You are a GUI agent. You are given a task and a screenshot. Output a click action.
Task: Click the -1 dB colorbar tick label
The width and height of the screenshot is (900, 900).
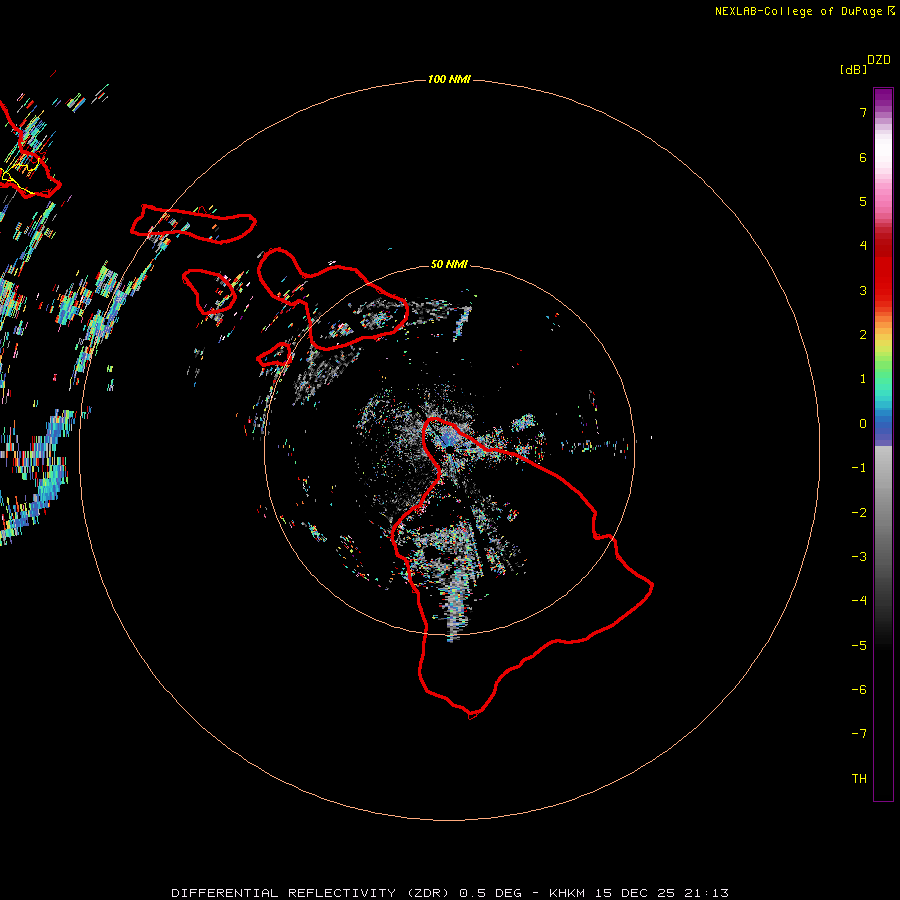(x=859, y=468)
